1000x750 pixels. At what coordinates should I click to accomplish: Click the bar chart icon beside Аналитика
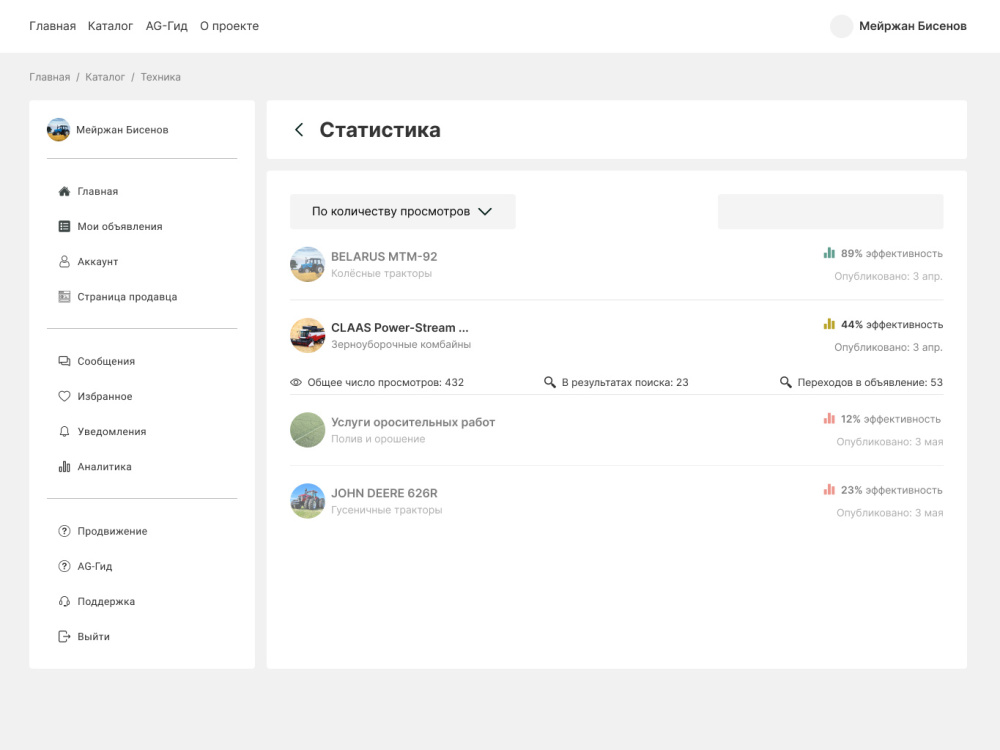pos(64,467)
